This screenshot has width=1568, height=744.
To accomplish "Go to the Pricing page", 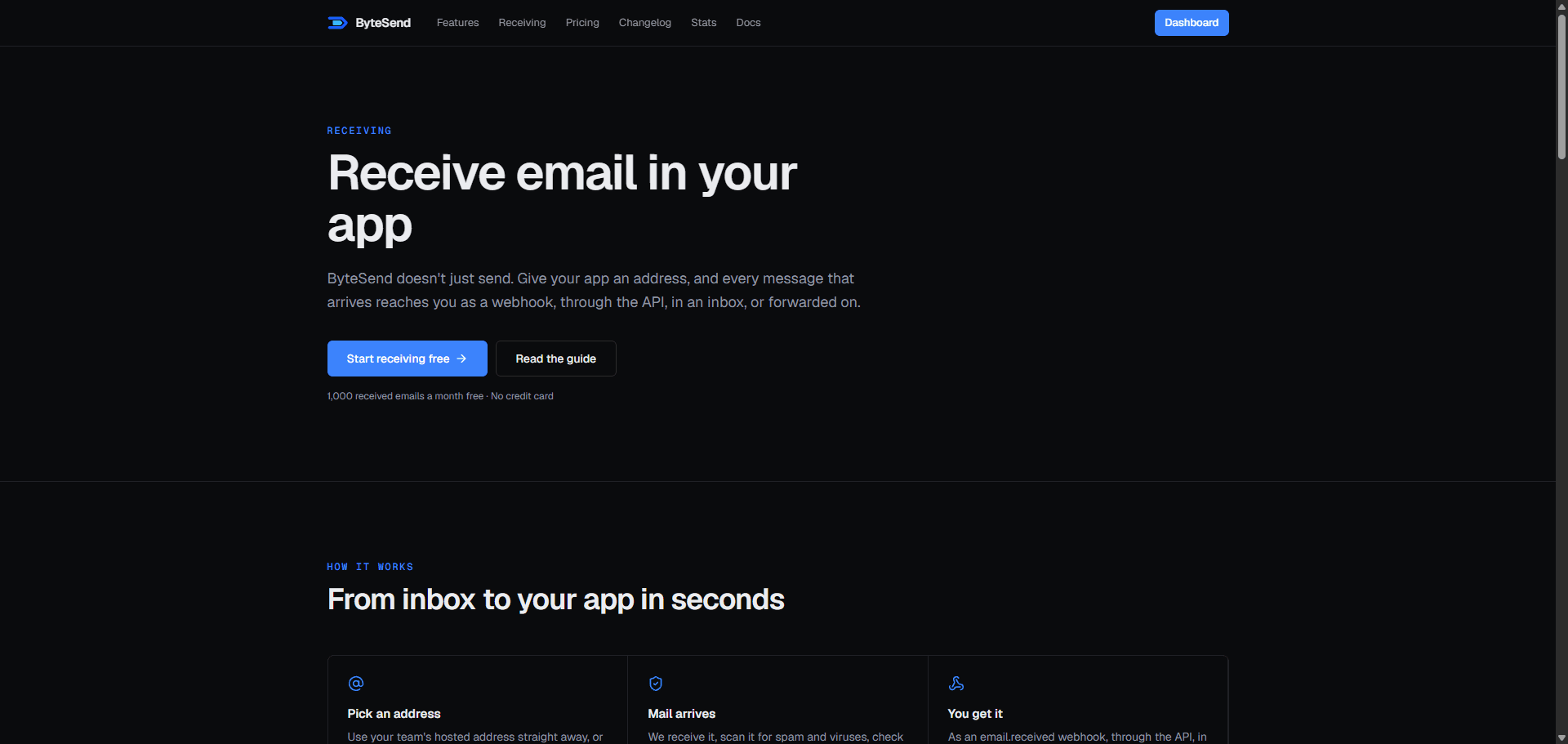I will tap(582, 23).
